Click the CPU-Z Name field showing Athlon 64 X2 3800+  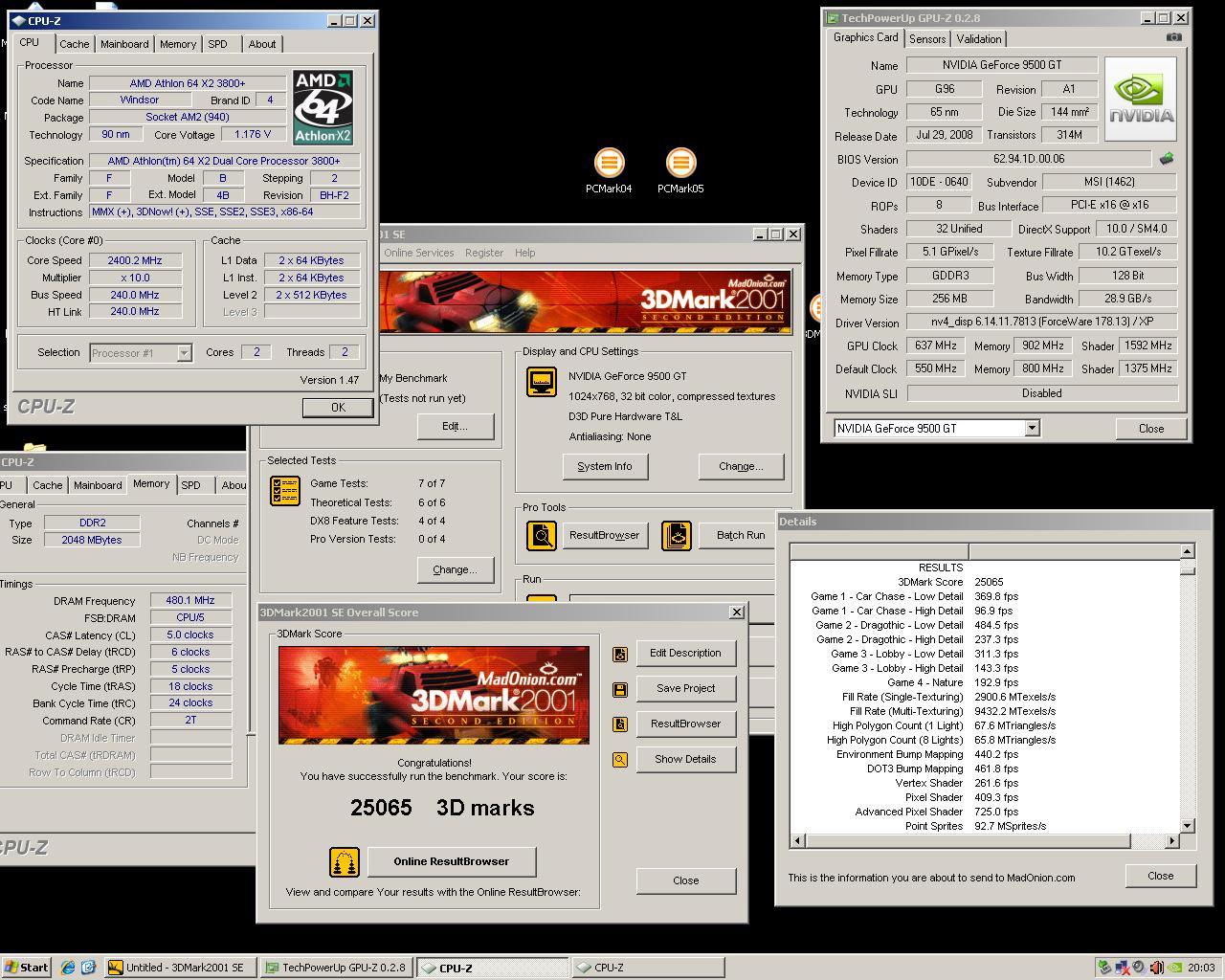188,83
